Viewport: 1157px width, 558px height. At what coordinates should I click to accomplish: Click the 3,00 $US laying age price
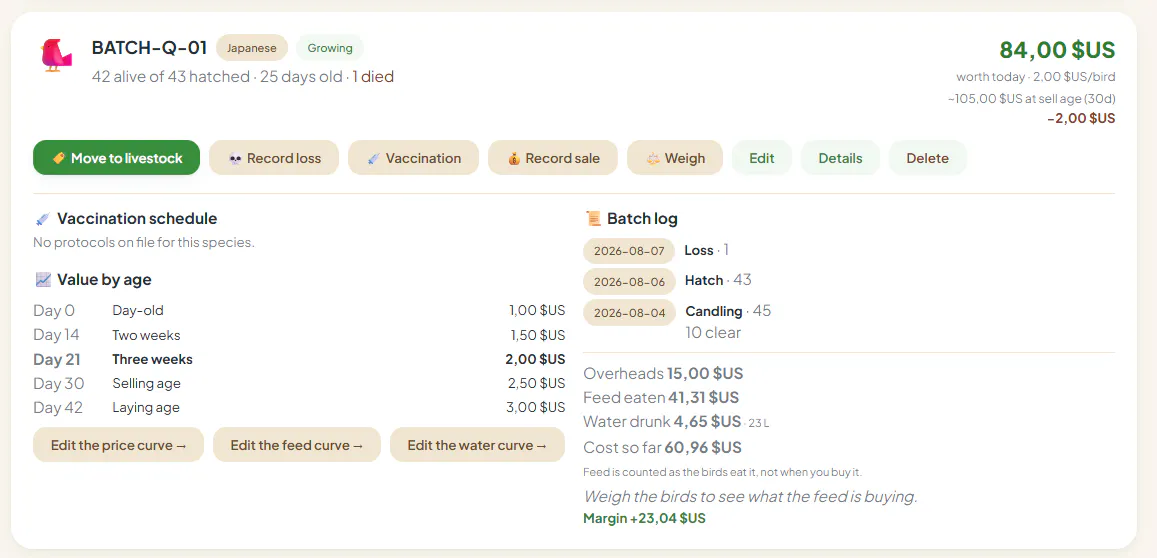tap(537, 407)
